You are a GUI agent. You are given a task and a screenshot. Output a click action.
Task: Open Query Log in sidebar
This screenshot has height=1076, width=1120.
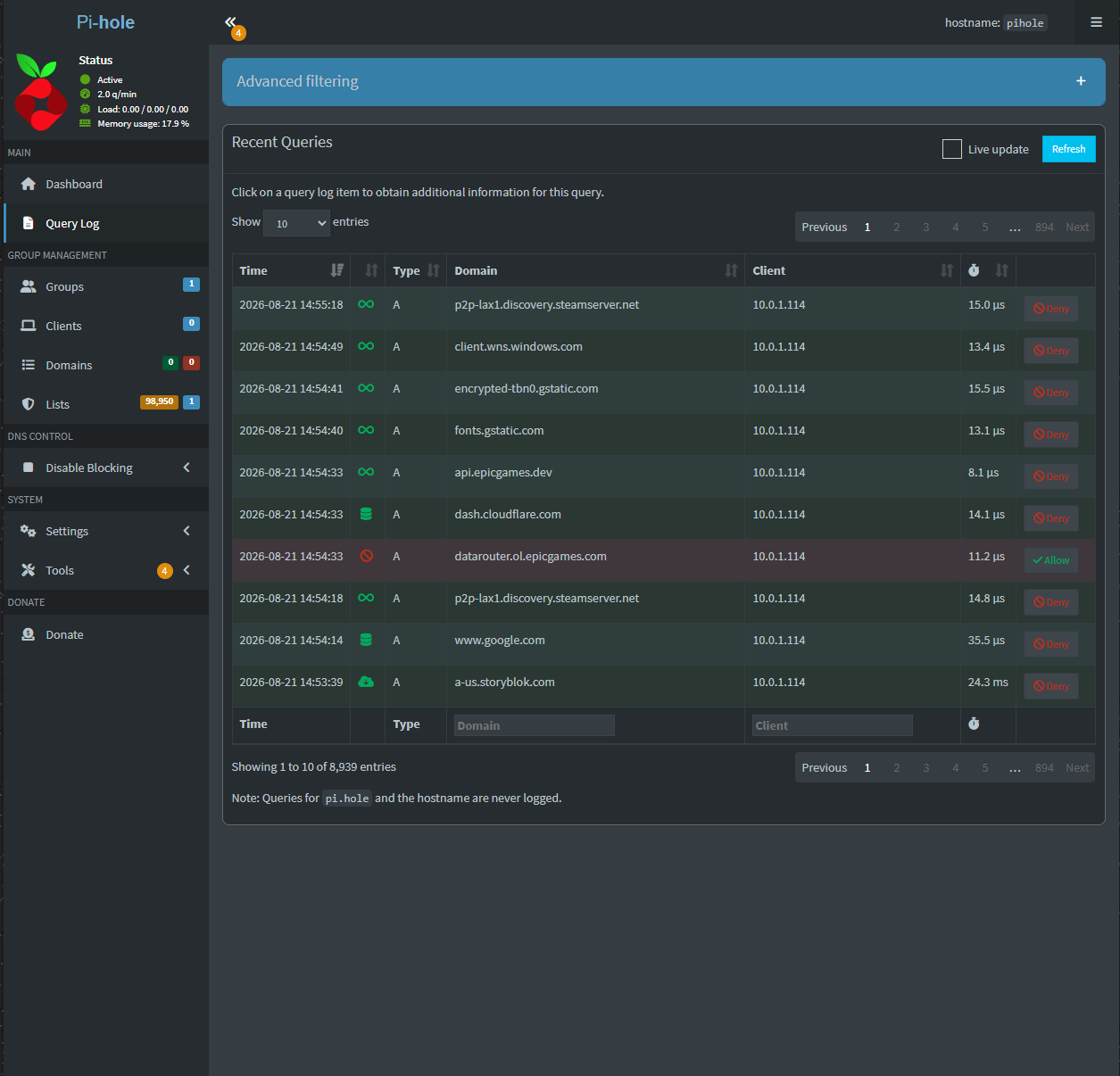click(106, 223)
